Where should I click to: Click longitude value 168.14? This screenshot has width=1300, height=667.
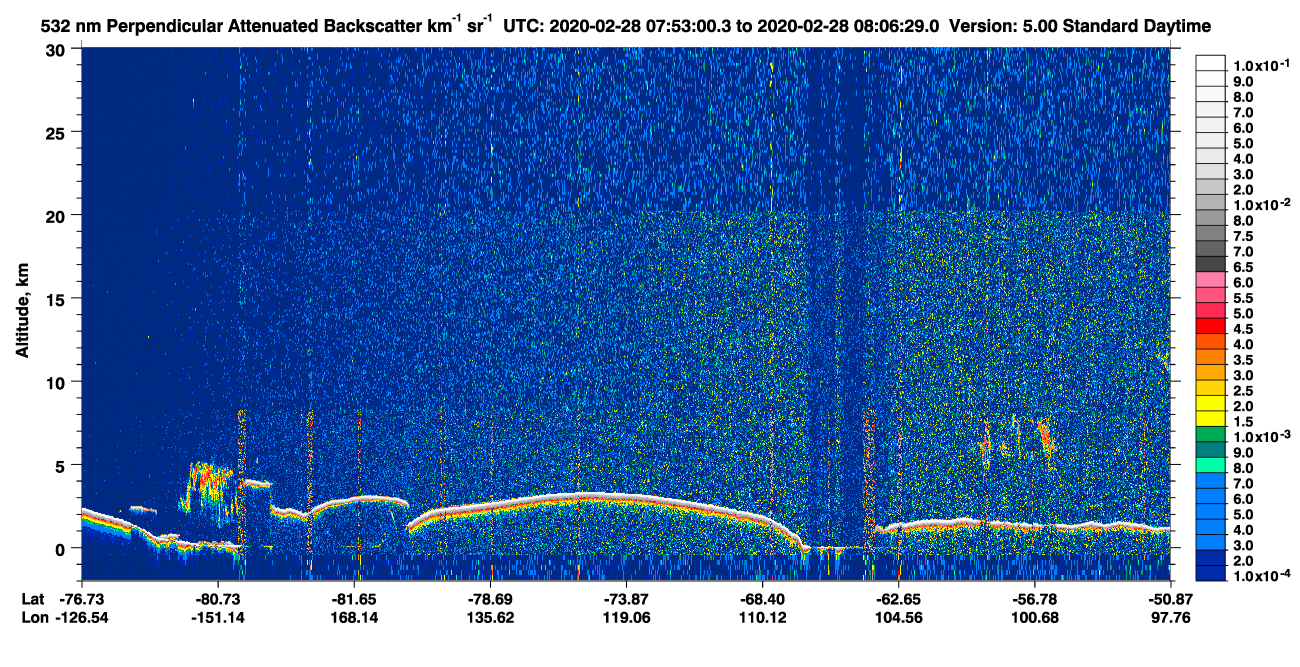(x=354, y=617)
